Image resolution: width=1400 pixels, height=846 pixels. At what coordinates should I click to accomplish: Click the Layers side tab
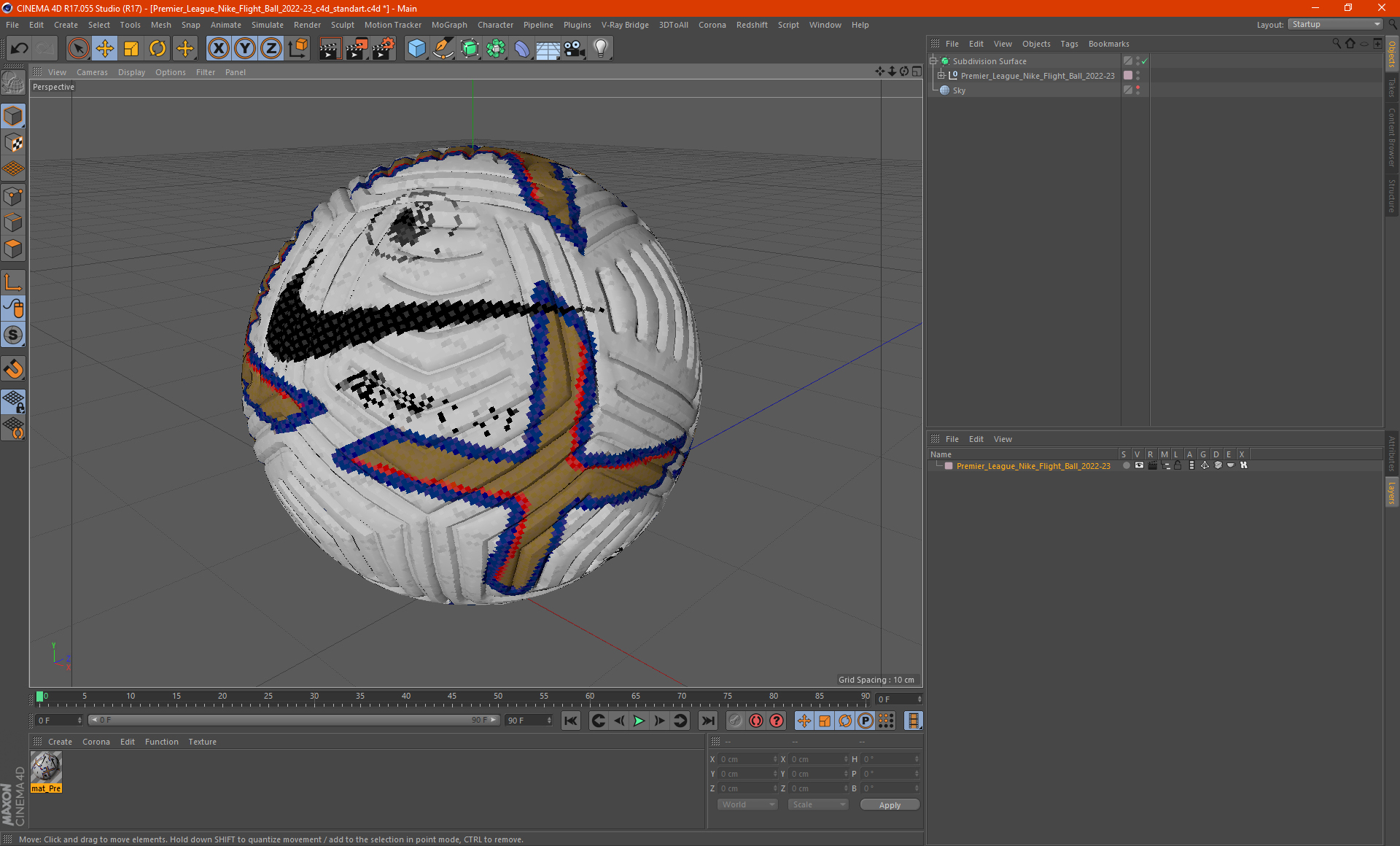coord(1392,492)
